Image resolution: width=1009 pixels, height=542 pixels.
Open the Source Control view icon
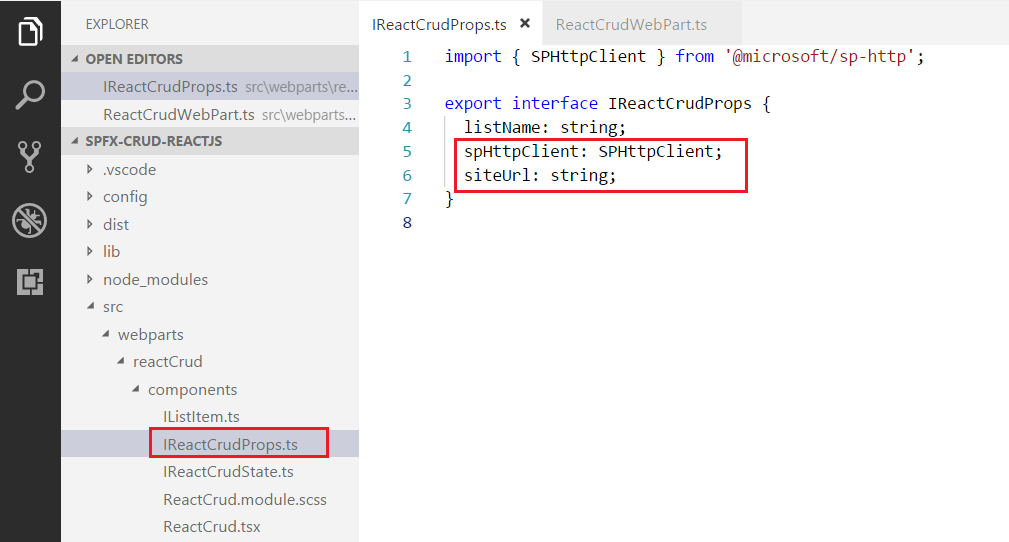[30, 157]
